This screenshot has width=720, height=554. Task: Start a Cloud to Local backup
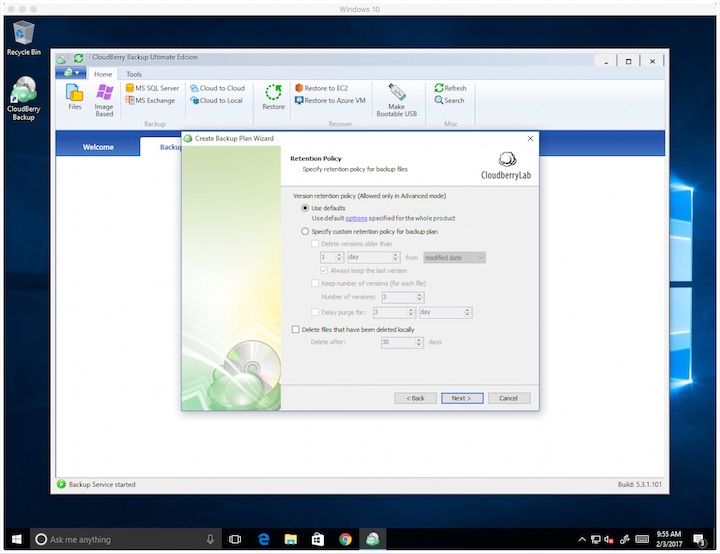tap(216, 100)
